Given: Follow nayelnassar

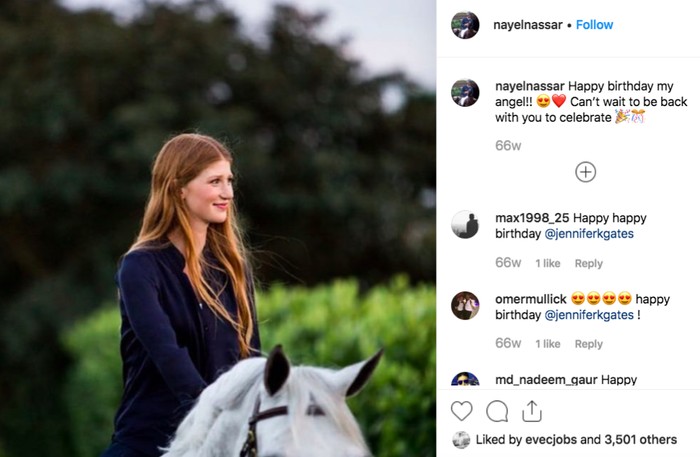Looking at the screenshot, I should (594, 25).
